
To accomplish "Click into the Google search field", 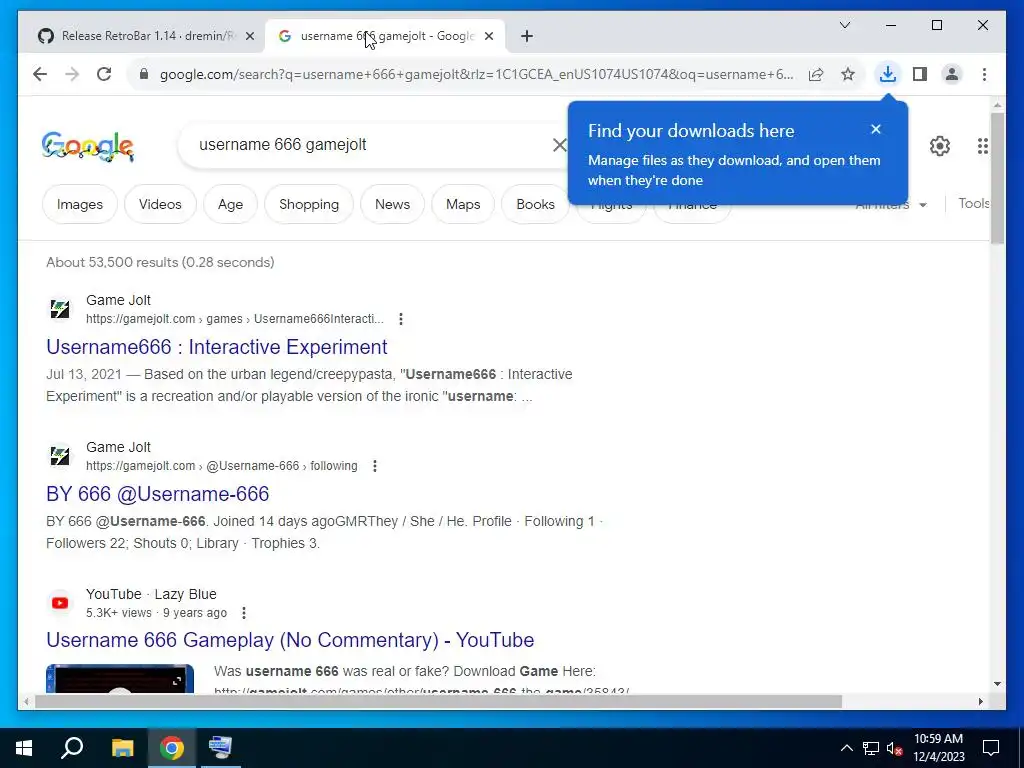I will point(372,145).
